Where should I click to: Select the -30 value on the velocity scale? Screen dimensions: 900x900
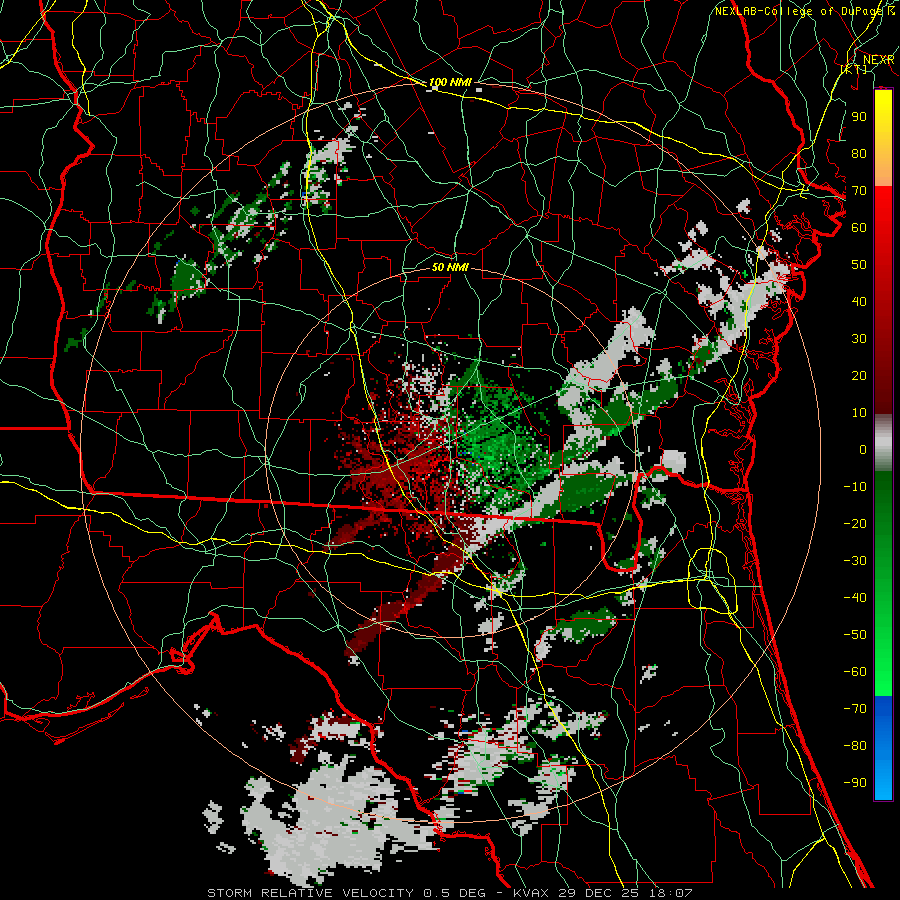[x=855, y=561]
